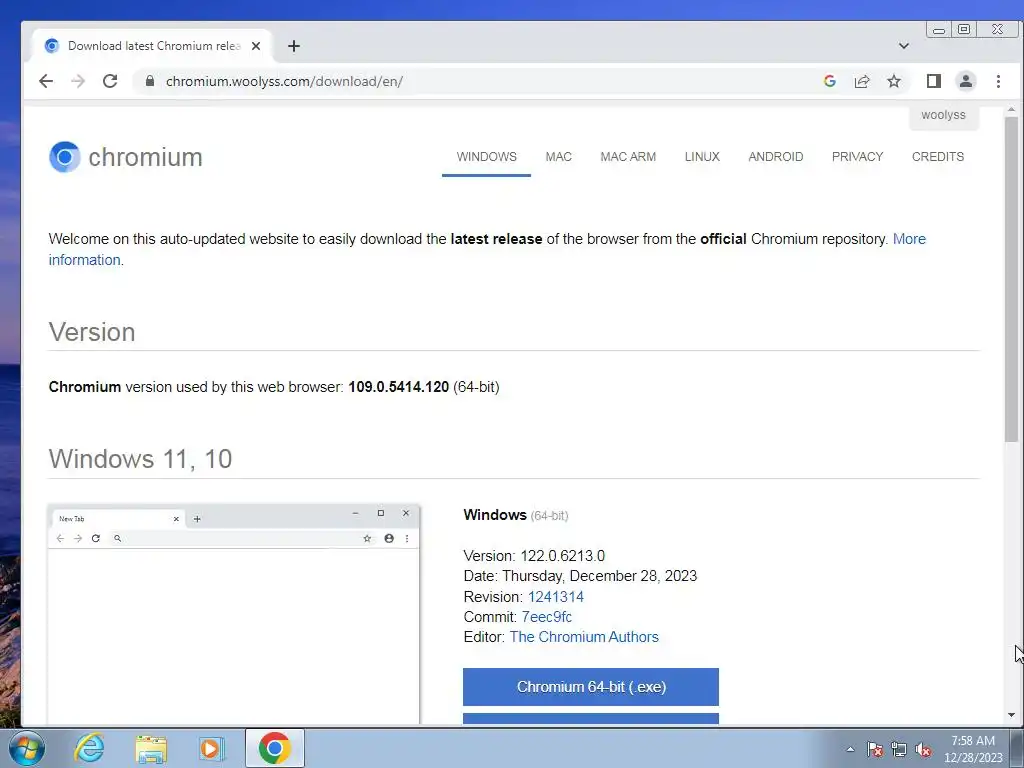Open the clock showing 7:58 AM
The image size is (1024, 768).
(973, 749)
